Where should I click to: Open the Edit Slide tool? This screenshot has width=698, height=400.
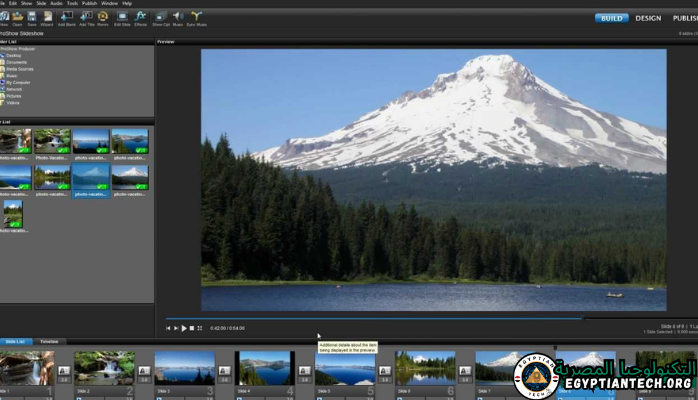122,17
